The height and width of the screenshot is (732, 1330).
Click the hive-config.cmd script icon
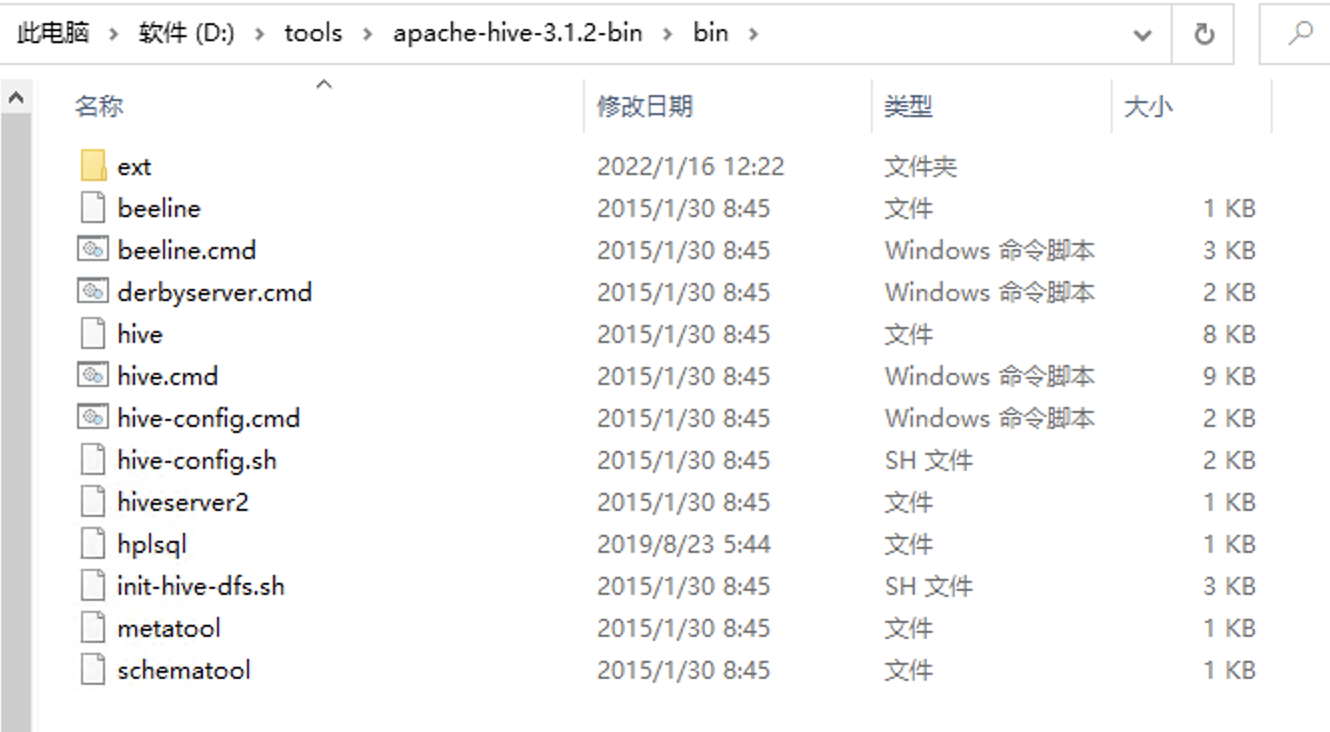[x=92, y=418]
